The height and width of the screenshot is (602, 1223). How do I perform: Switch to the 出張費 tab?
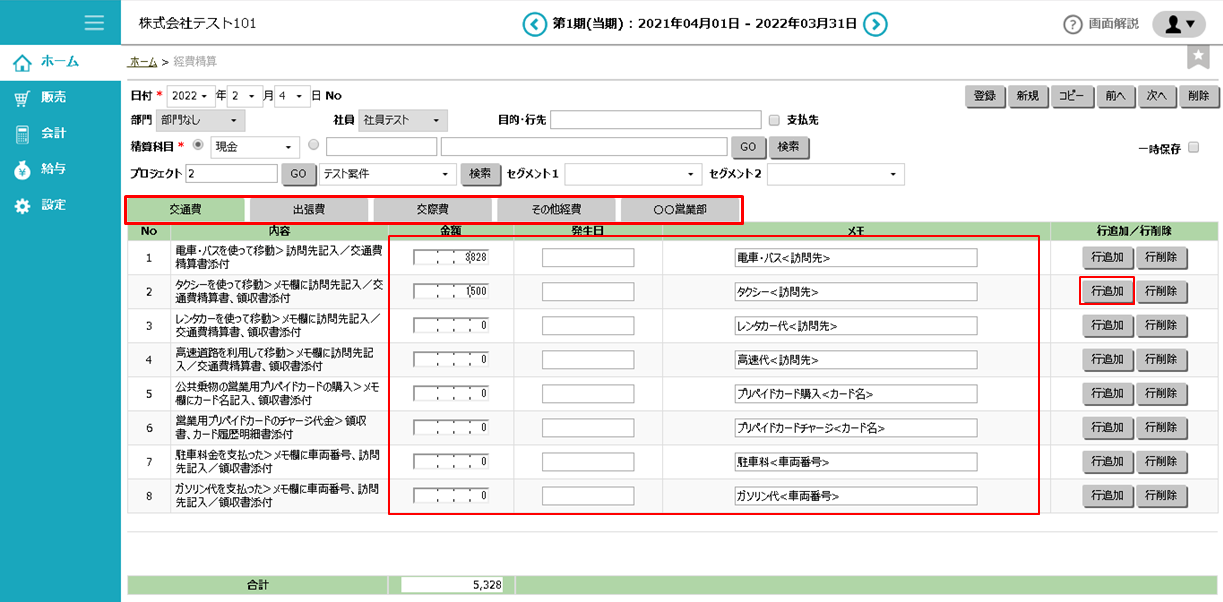coord(309,210)
